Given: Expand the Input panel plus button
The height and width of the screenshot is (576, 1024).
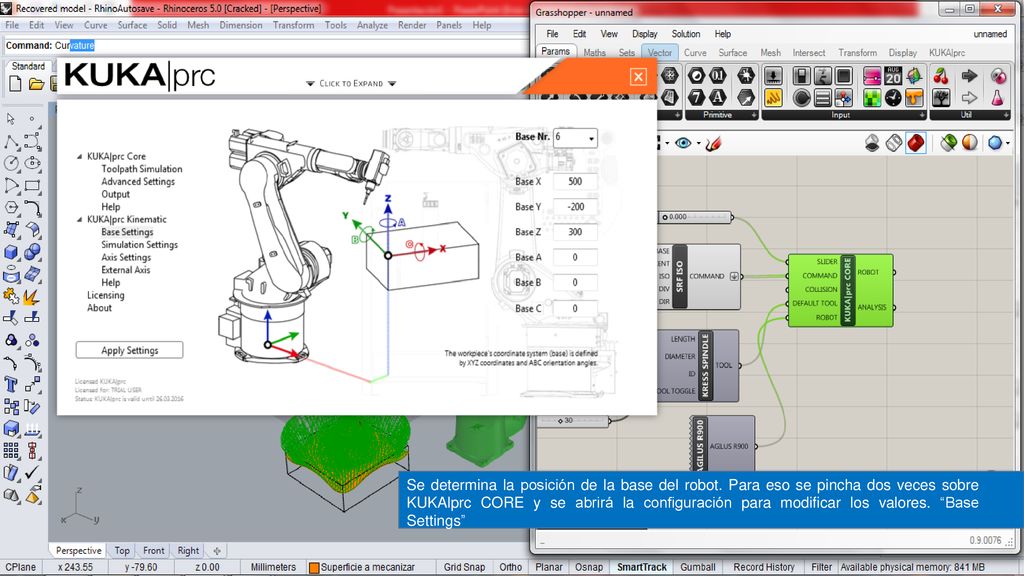Looking at the screenshot, I should (x=922, y=115).
